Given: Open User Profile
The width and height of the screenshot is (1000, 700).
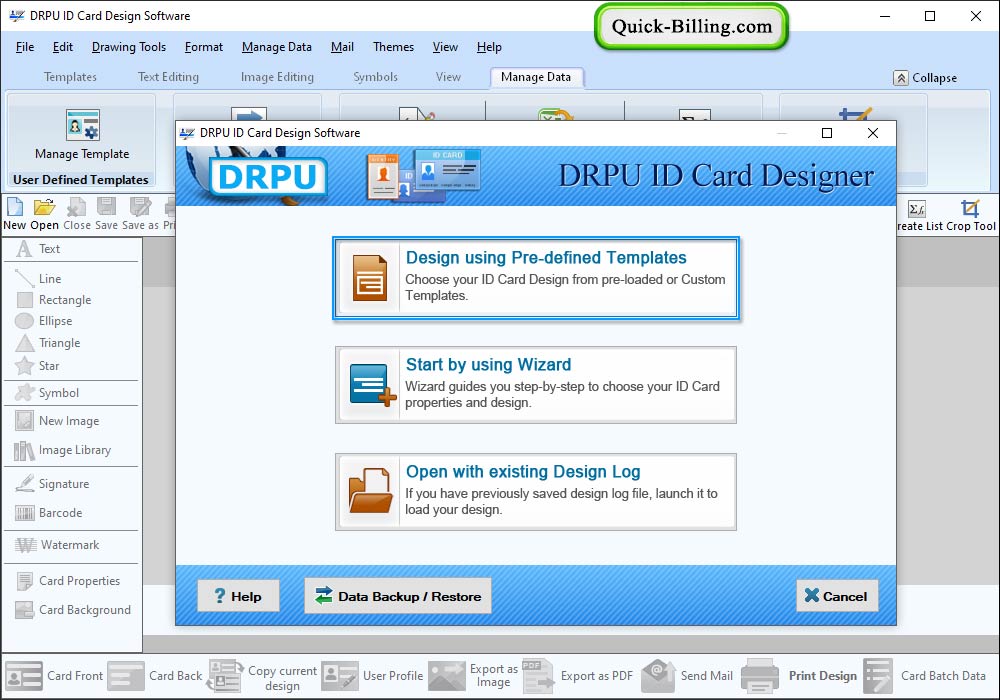Looking at the screenshot, I should click(x=372, y=676).
